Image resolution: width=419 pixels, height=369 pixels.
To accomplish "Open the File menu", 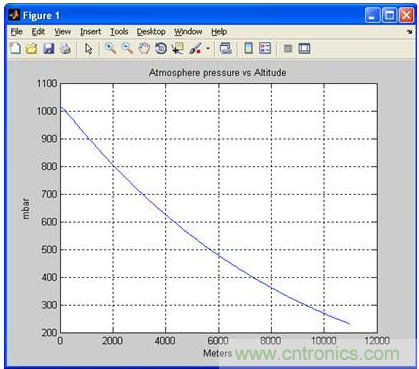I will (x=17, y=32).
